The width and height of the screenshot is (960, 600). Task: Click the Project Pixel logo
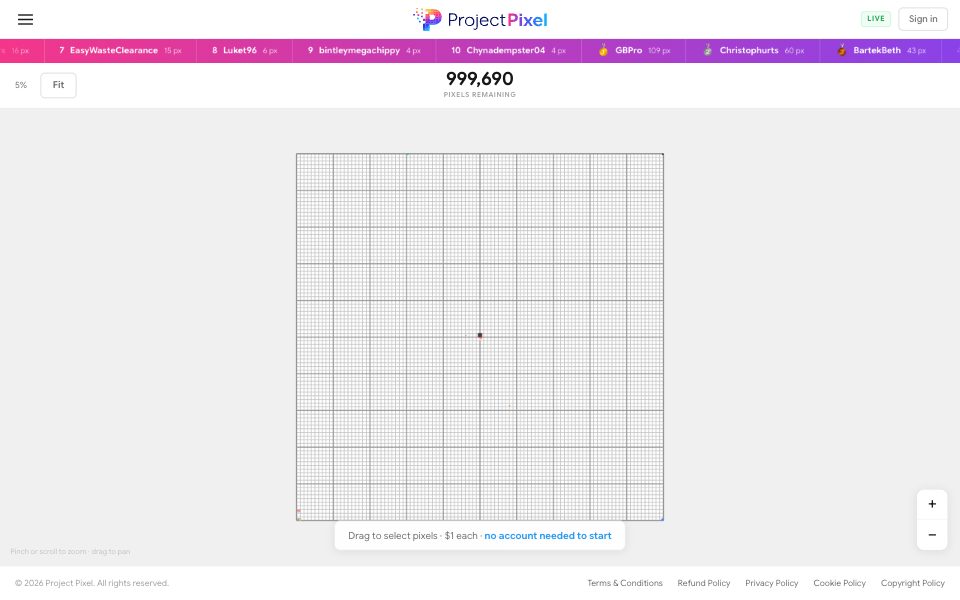point(480,20)
